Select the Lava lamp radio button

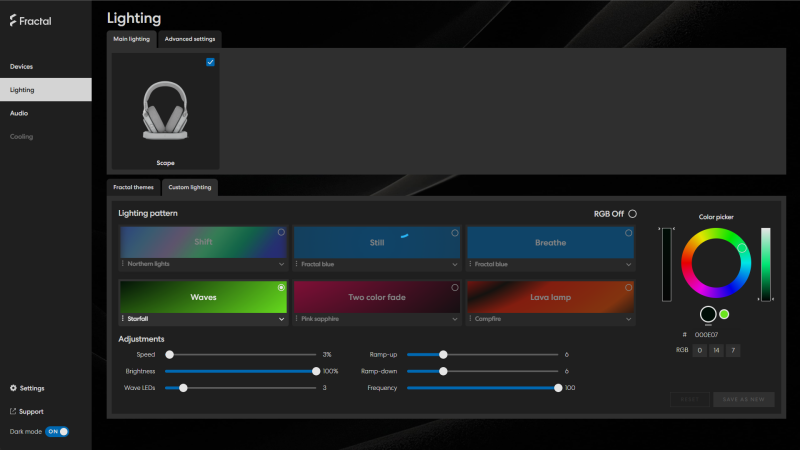click(629, 287)
